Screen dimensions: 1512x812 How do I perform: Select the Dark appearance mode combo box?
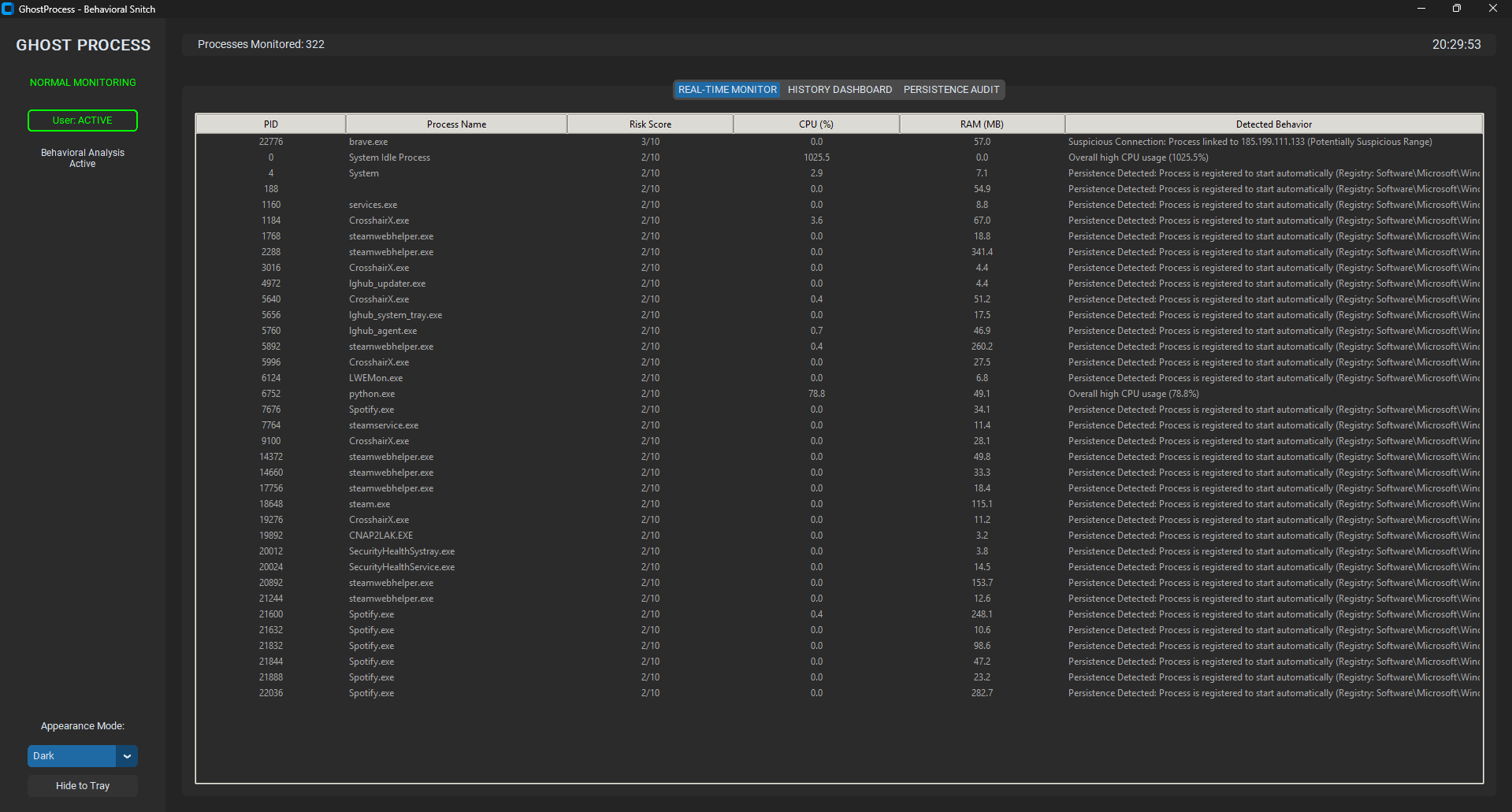point(72,756)
